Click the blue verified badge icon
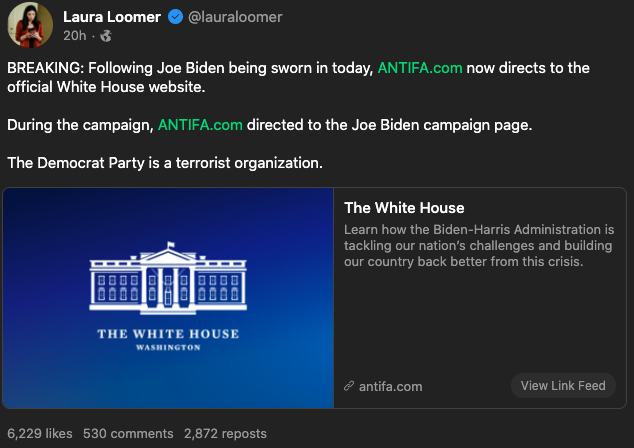Image resolution: width=634 pixels, height=448 pixels. point(173,17)
